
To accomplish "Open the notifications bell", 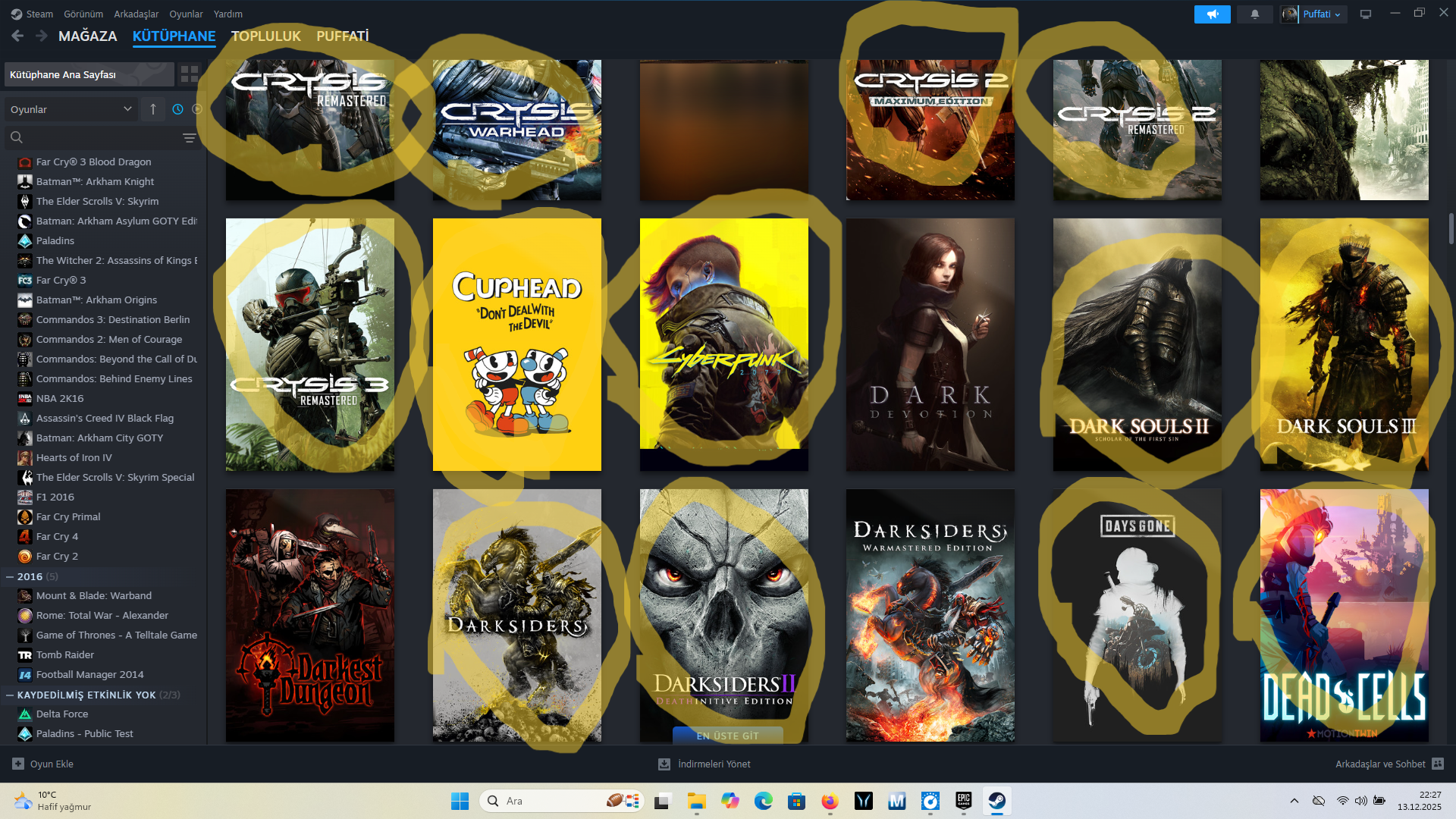I will pyautogui.click(x=1255, y=14).
